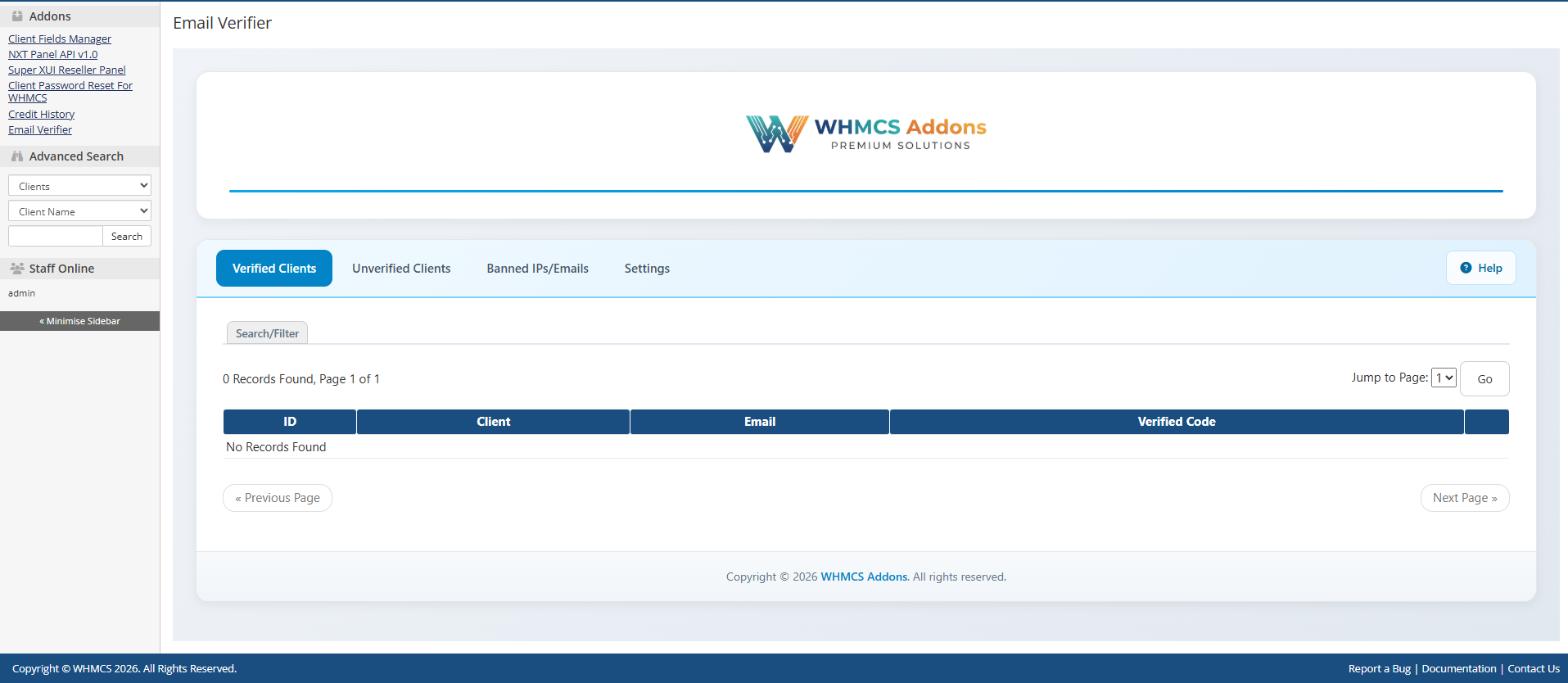Click the WHMCS Addons copyright link
Image resolution: width=1568 pixels, height=683 pixels.
click(864, 577)
